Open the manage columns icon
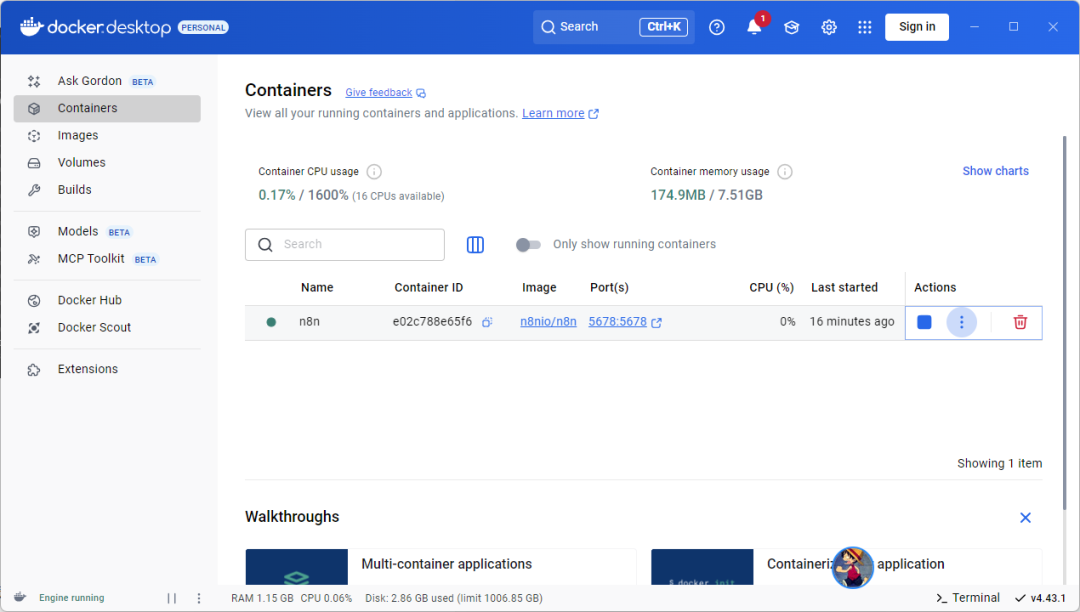 point(475,244)
